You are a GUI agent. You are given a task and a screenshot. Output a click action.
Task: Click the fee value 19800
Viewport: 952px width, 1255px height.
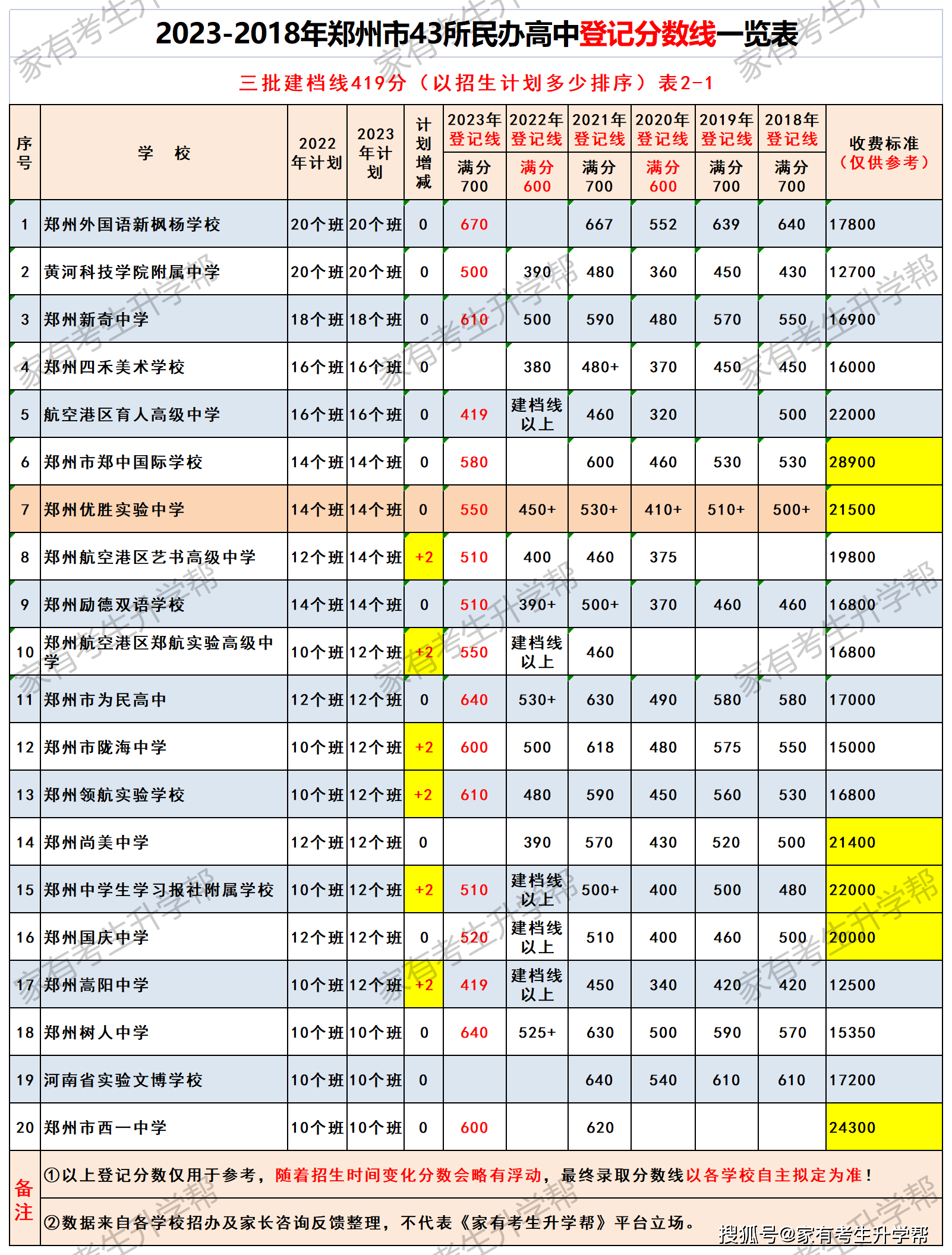[852, 557]
